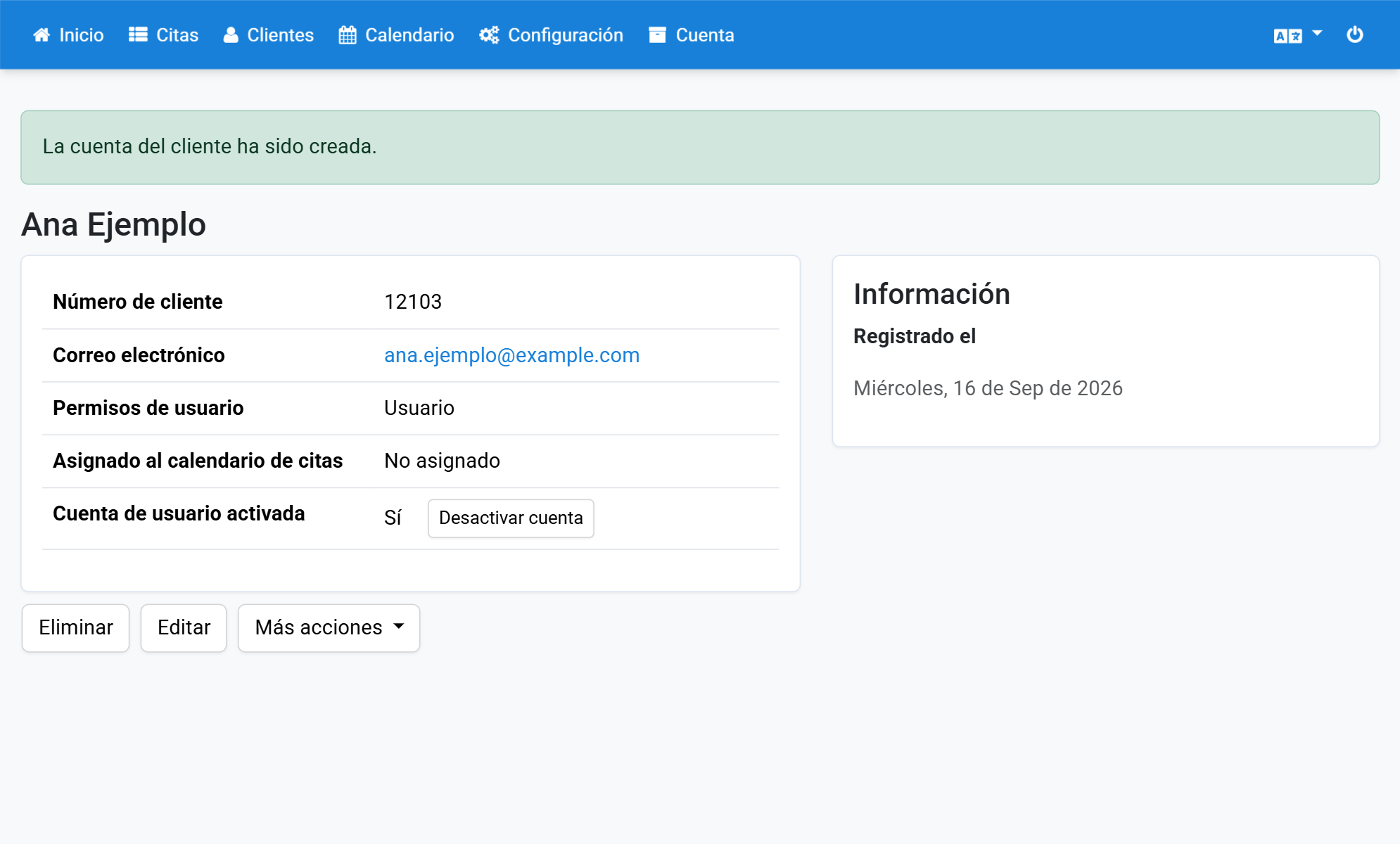Click the Usuario permissions value
This screenshot has width=1400, height=844.
pos(419,408)
